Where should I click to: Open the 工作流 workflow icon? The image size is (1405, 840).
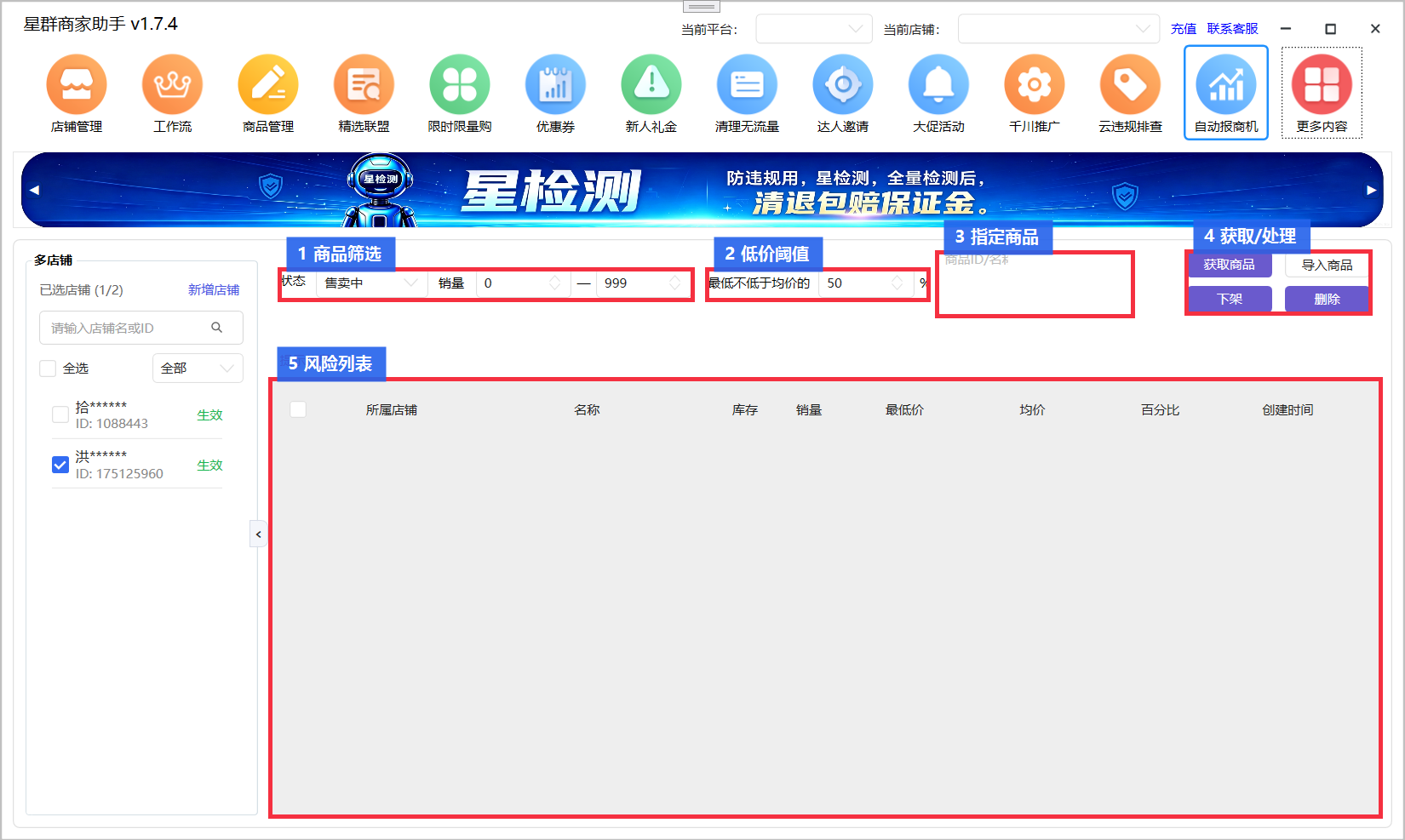click(173, 84)
